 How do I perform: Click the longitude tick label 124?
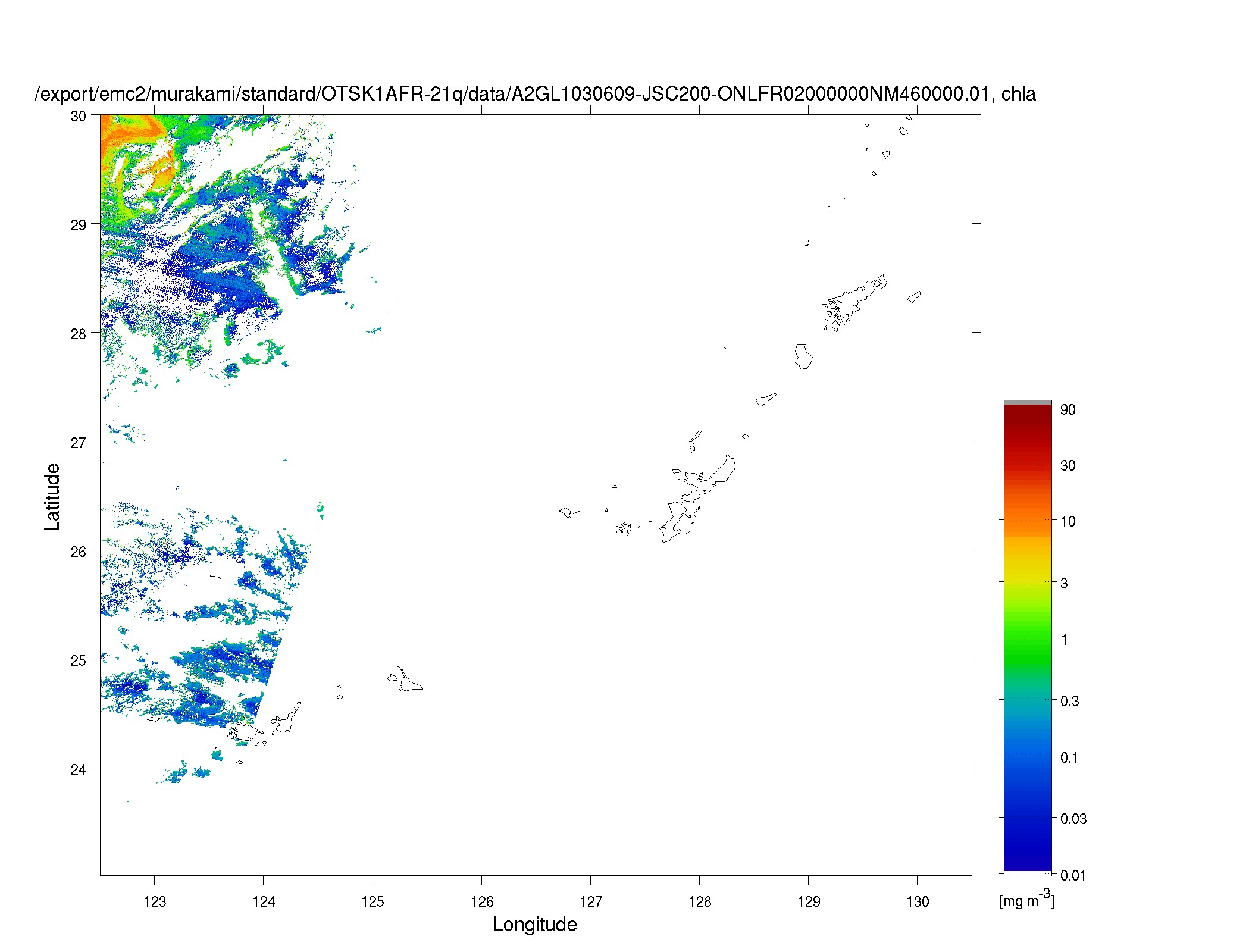coord(264,902)
